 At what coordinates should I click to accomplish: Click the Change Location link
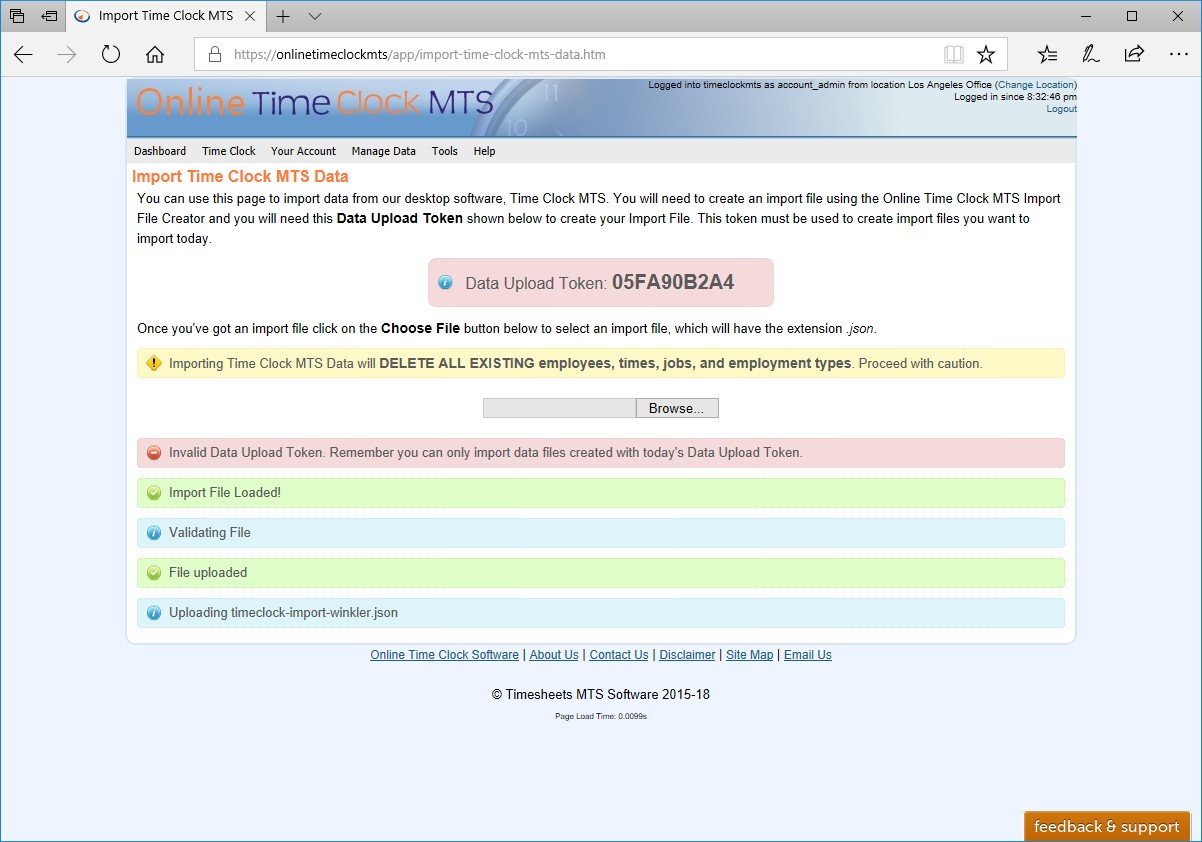(1036, 85)
